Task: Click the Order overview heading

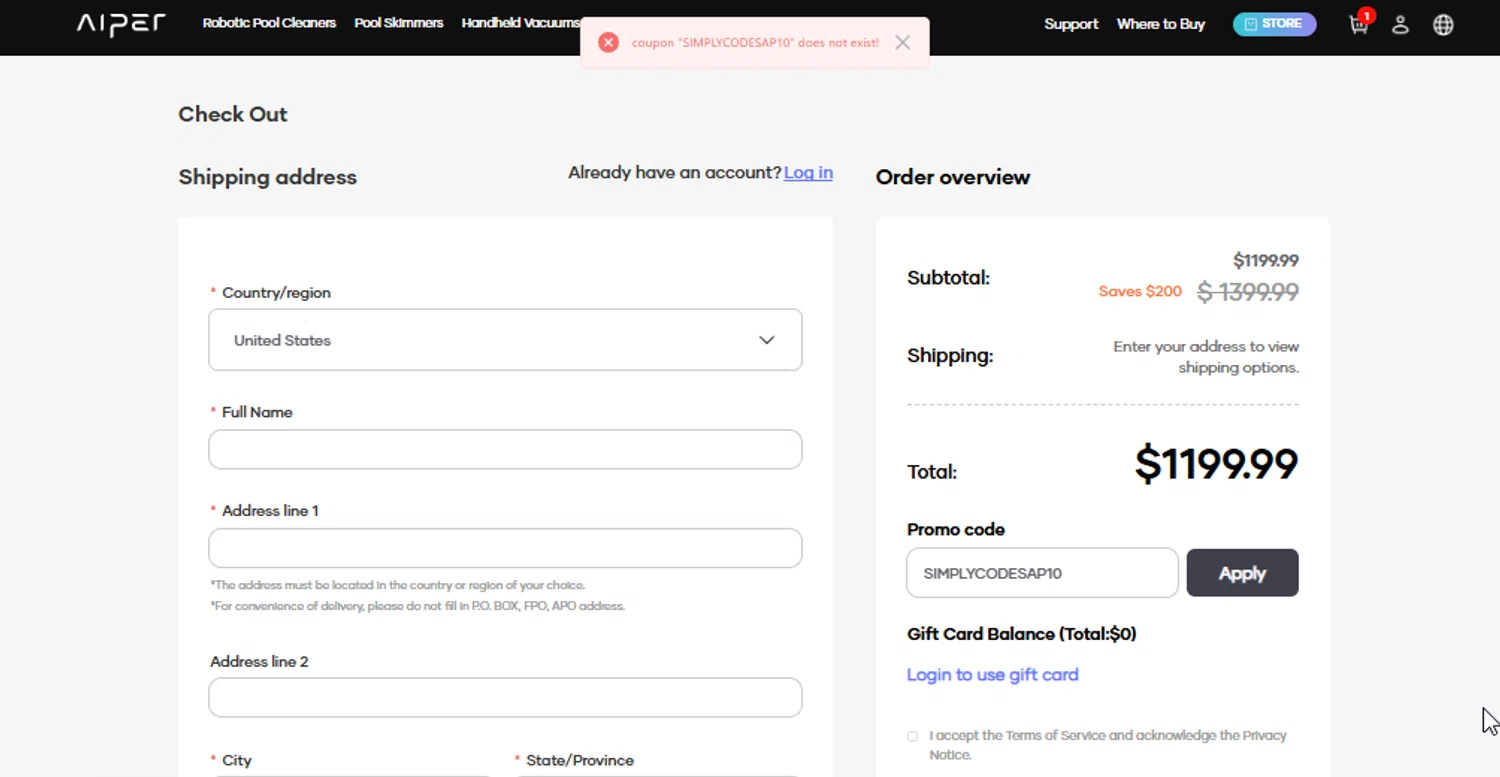Action: coord(953,177)
